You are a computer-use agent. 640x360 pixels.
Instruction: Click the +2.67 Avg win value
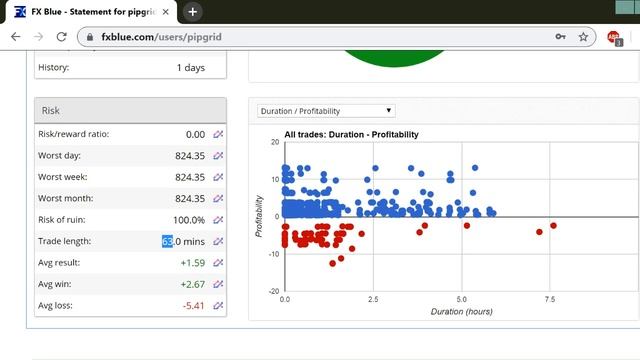click(193, 284)
